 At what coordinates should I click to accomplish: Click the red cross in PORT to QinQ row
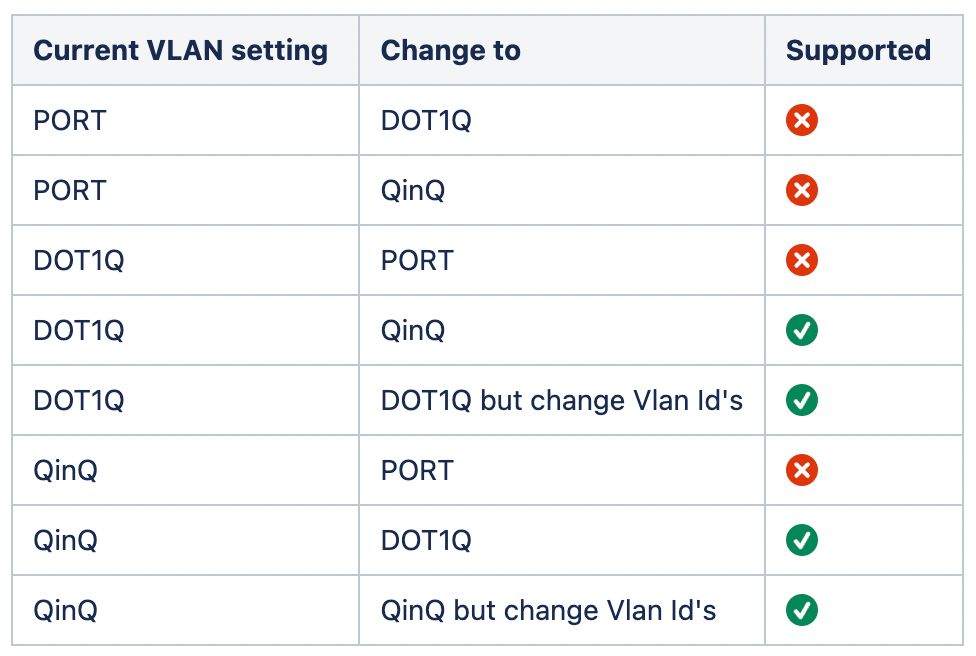[802, 190]
